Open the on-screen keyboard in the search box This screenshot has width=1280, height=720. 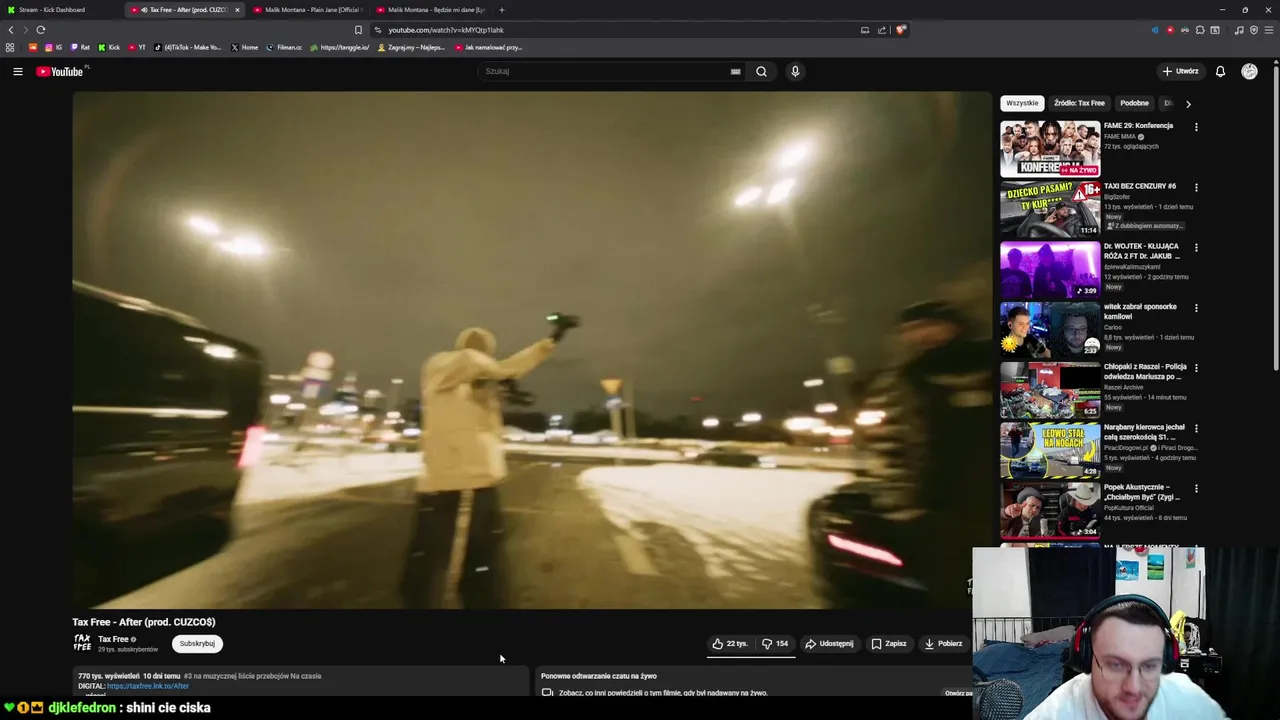(735, 71)
